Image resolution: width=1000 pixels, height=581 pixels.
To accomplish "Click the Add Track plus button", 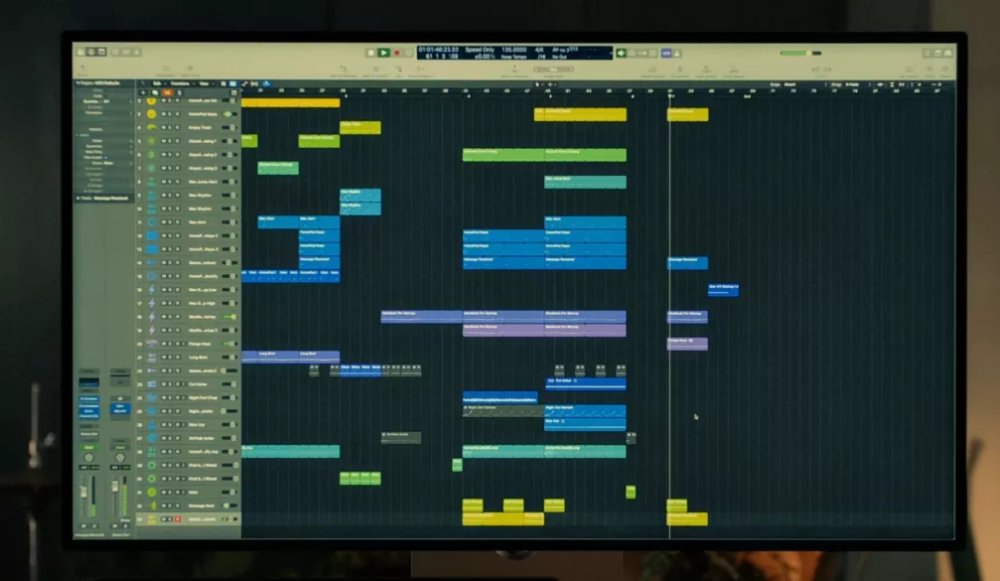I will pos(143,92).
